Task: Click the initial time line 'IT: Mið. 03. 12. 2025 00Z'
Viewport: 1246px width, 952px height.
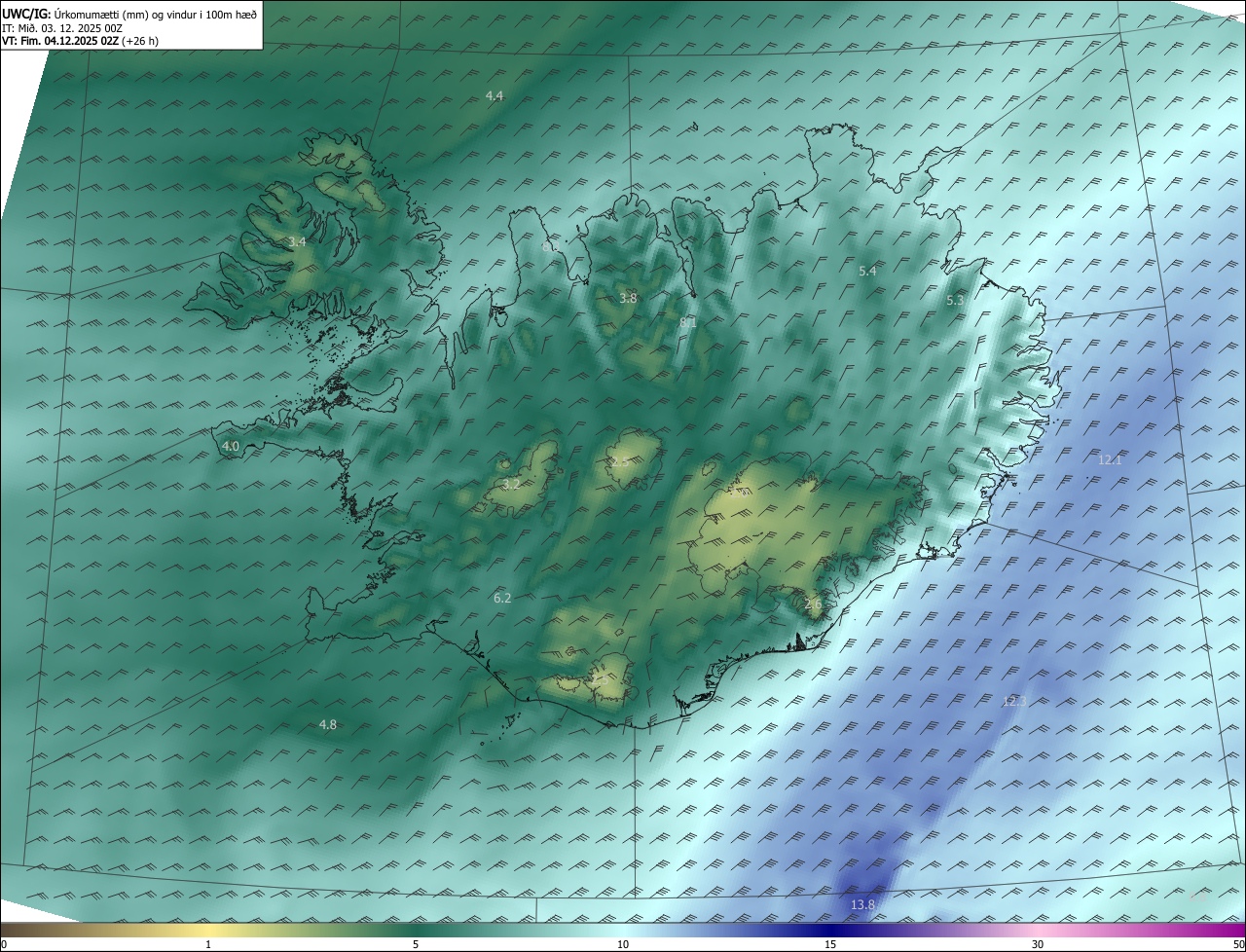Action: [x=61, y=27]
